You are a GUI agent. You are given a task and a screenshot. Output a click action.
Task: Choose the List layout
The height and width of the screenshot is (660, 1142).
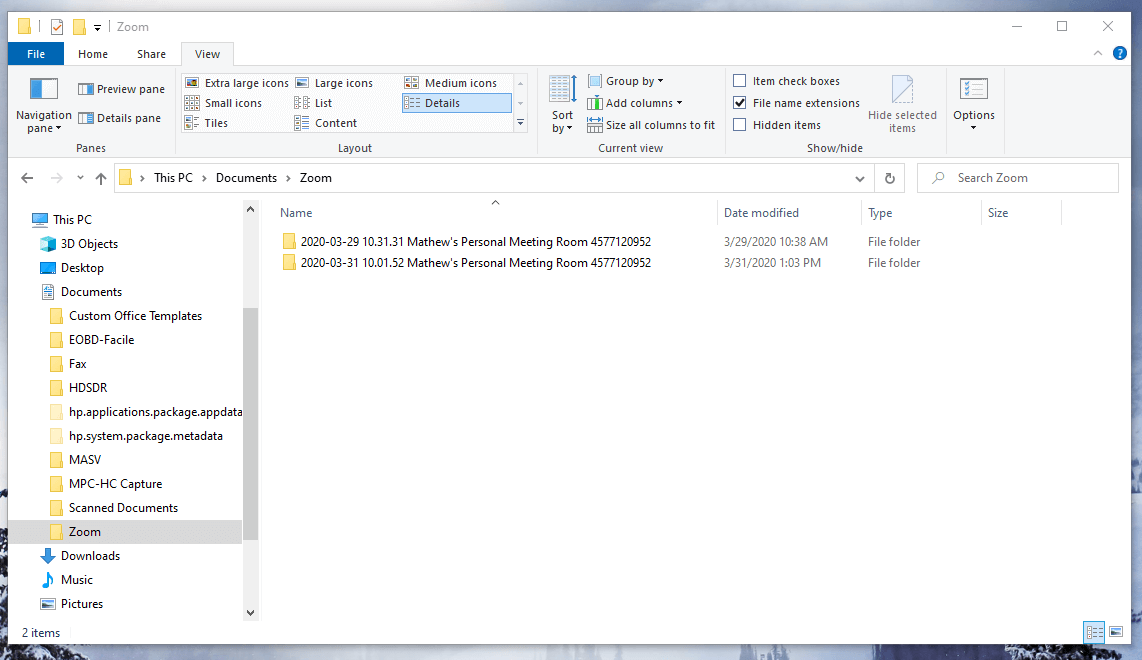314,103
